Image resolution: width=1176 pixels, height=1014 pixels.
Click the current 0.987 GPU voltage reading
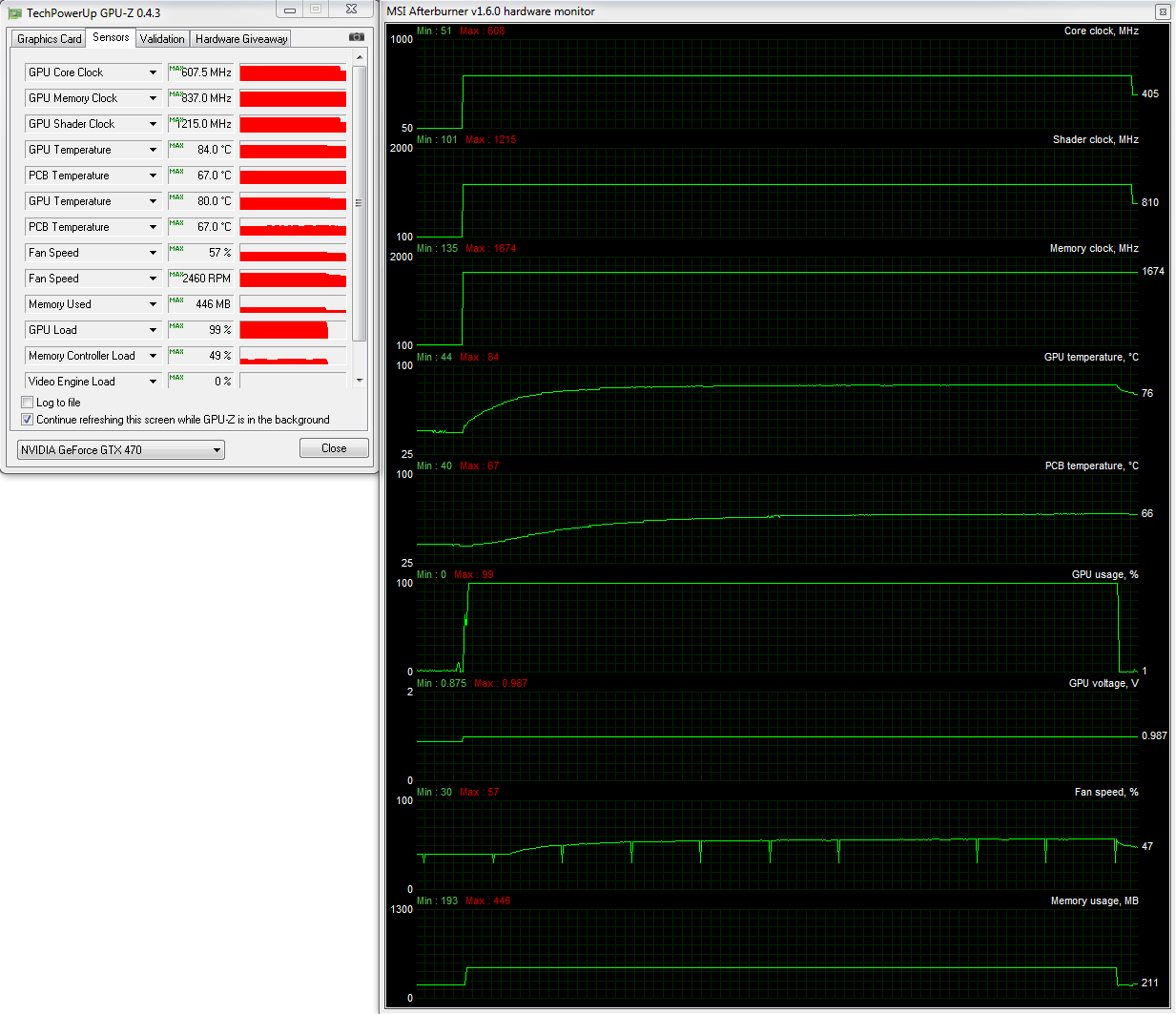click(1154, 736)
